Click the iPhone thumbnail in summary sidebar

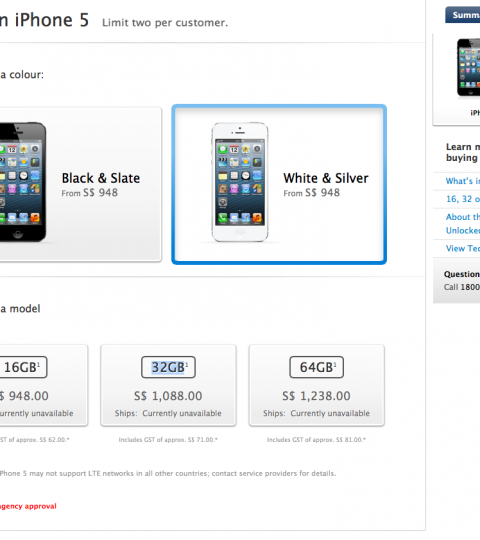tap(468, 68)
